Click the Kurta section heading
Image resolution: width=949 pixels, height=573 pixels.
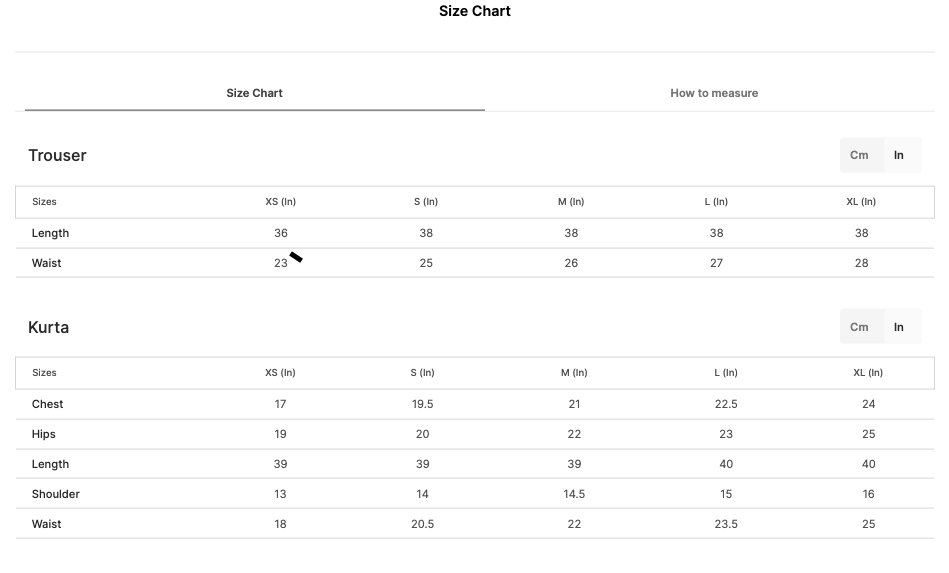(x=48, y=327)
